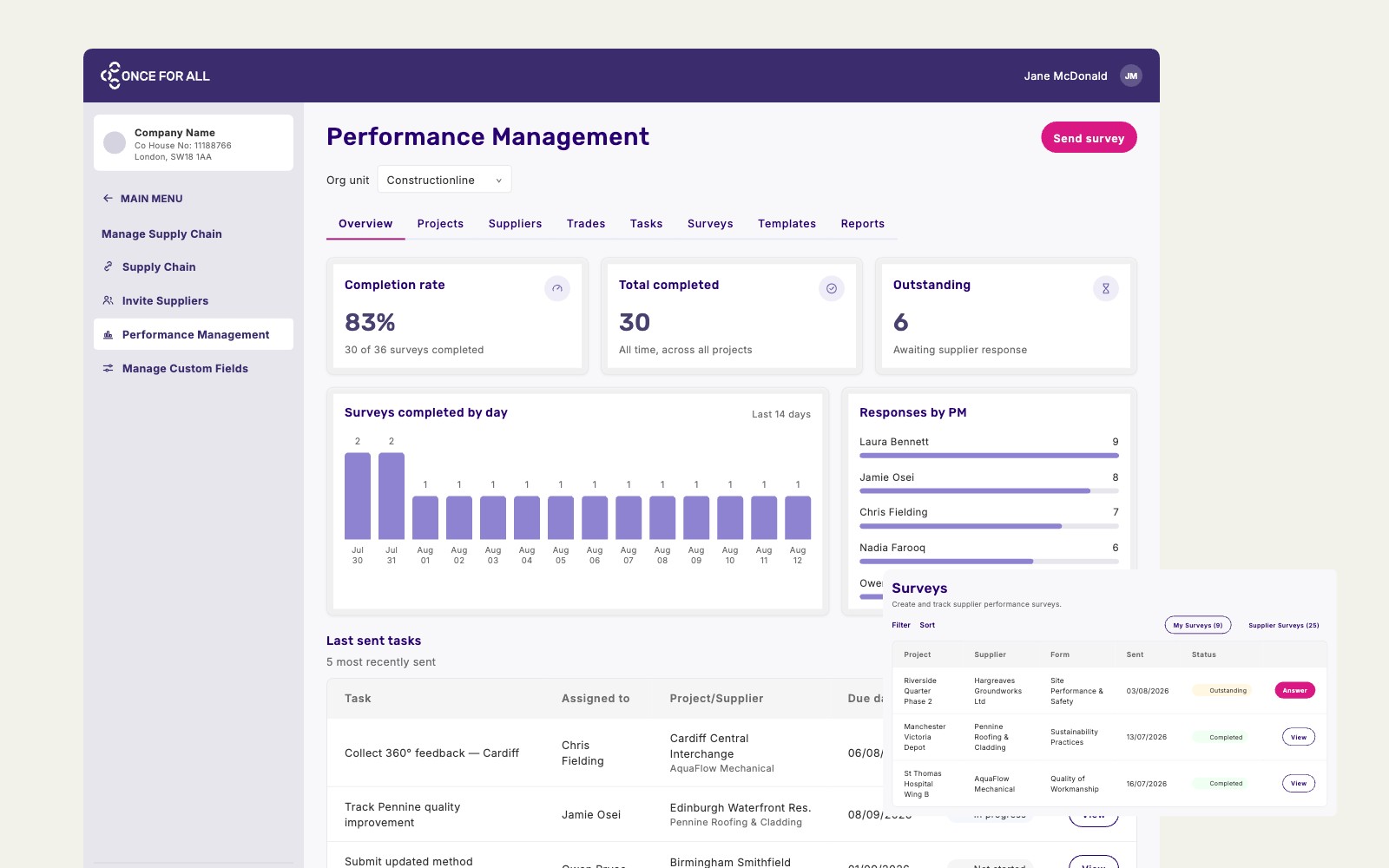This screenshot has height=868, width=1389.
Task: Click View for Manchester Victoria Depot survey
Action: (x=1299, y=737)
